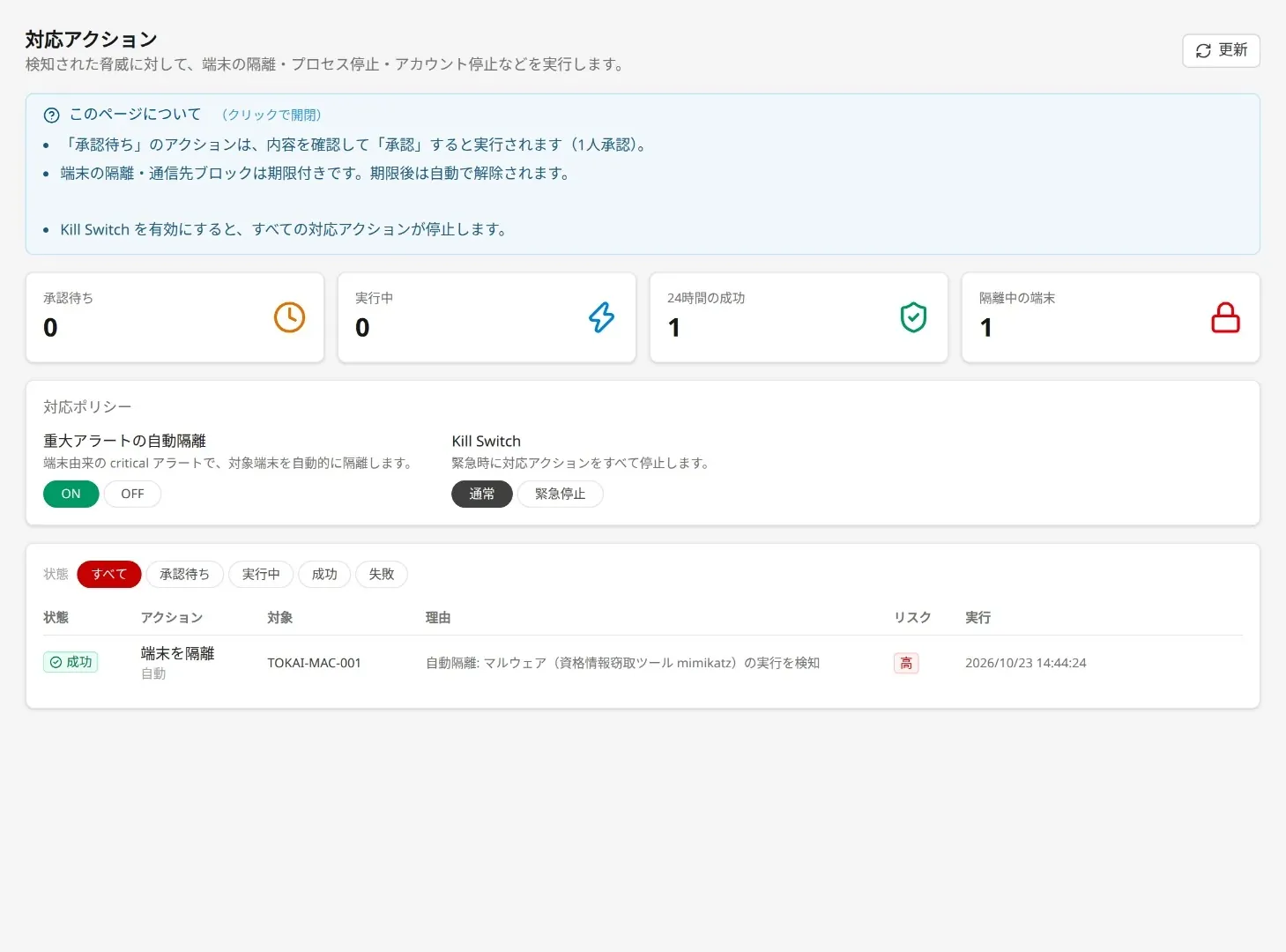This screenshot has height=952, width=1286.
Task: Filter actions by 実行中 status
Action: coord(261,574)
